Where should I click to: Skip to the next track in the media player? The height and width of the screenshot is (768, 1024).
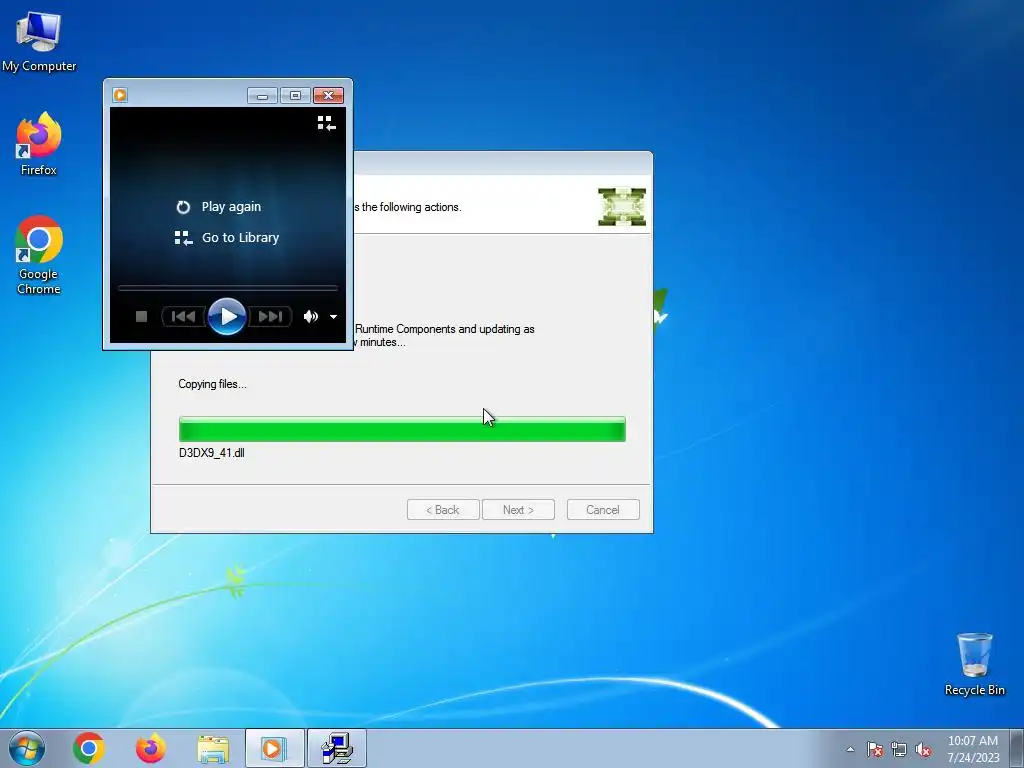click(270, 317)
